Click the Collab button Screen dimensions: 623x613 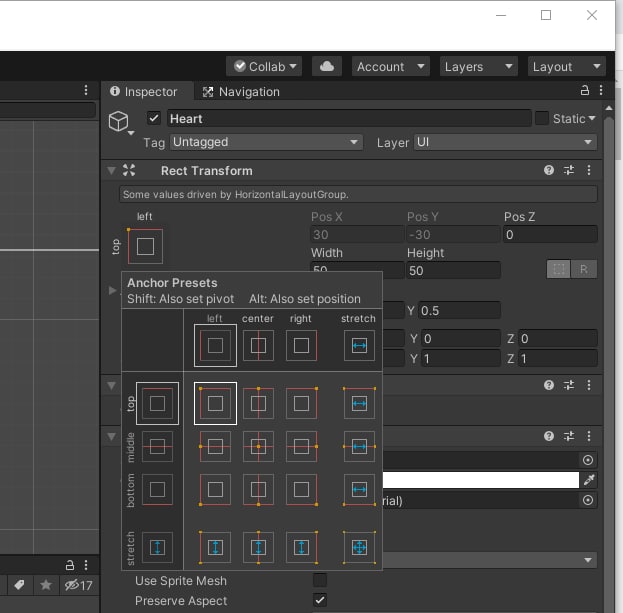[x=264, y=66]
